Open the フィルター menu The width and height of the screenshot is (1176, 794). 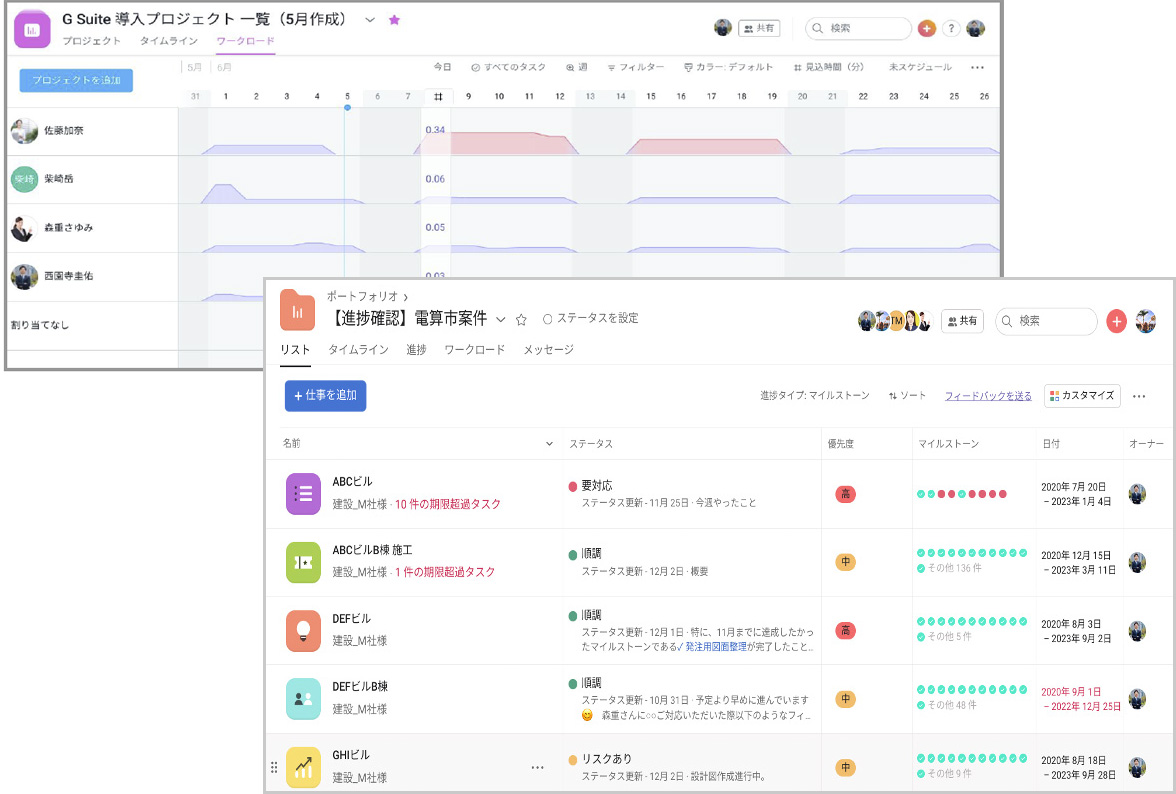click(635, 67)
